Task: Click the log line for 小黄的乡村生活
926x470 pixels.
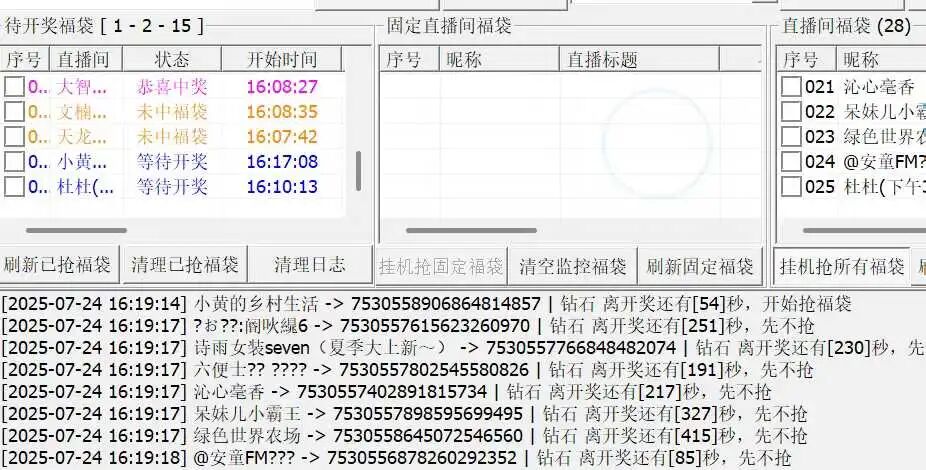Action: click(426, 303)
